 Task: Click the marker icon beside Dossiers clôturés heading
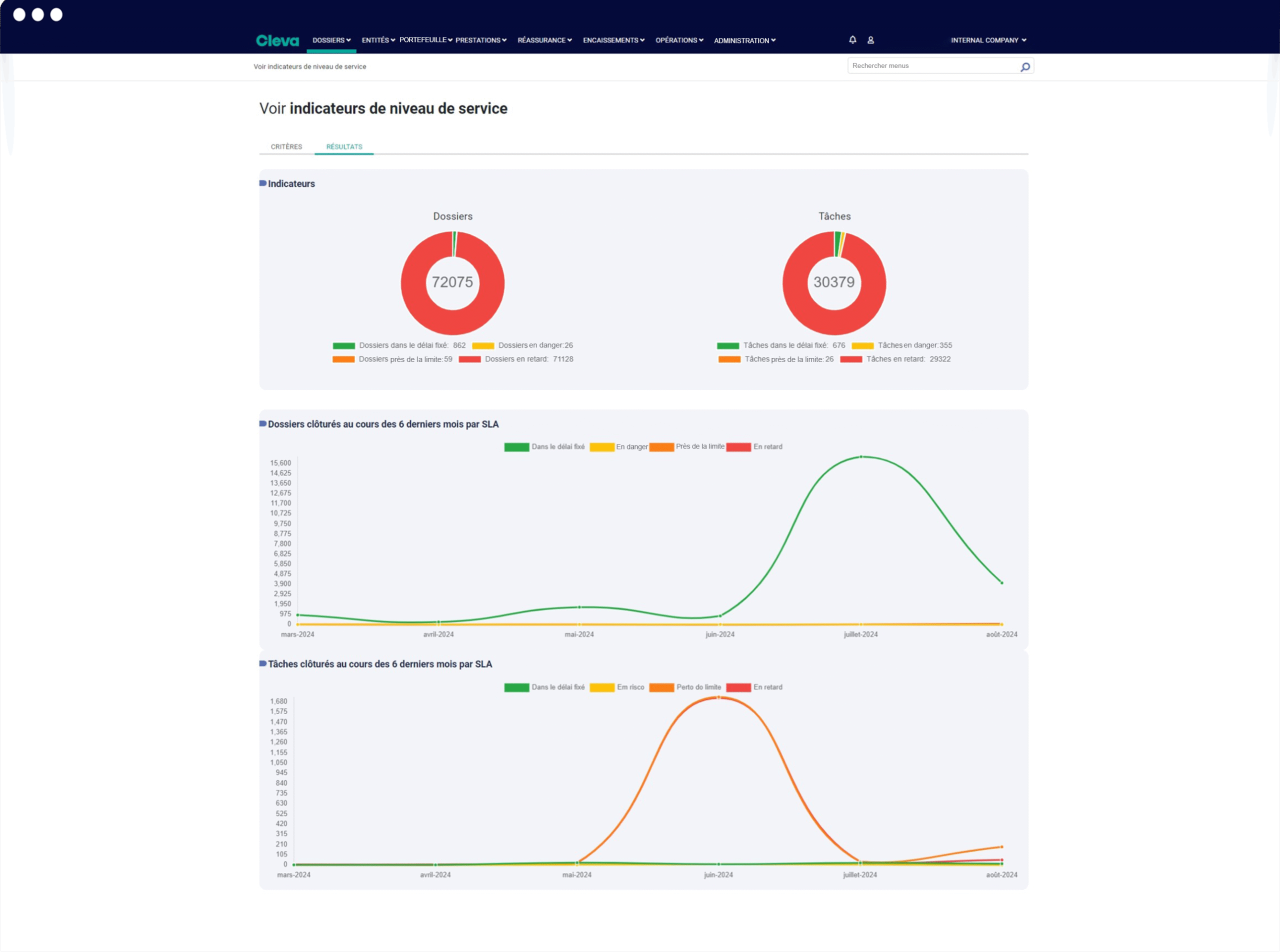tap(263, 423)
